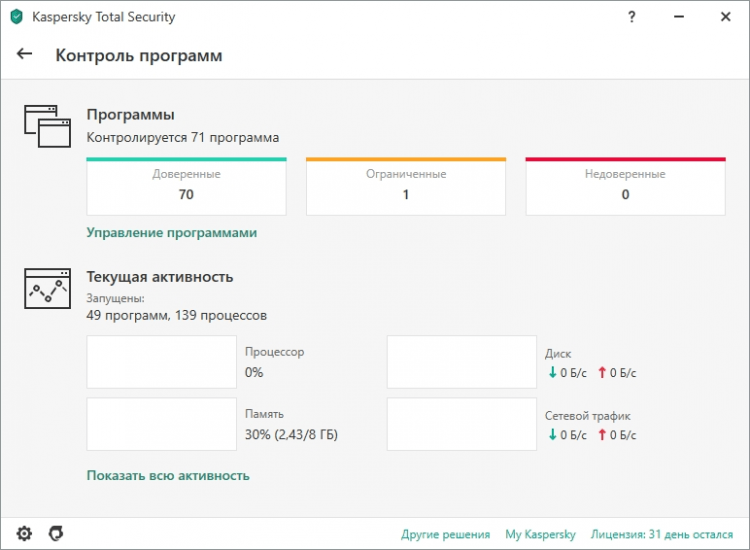The image size is (750, 550).
Task: Open the Untrusted programs tile
Action: 625,186
